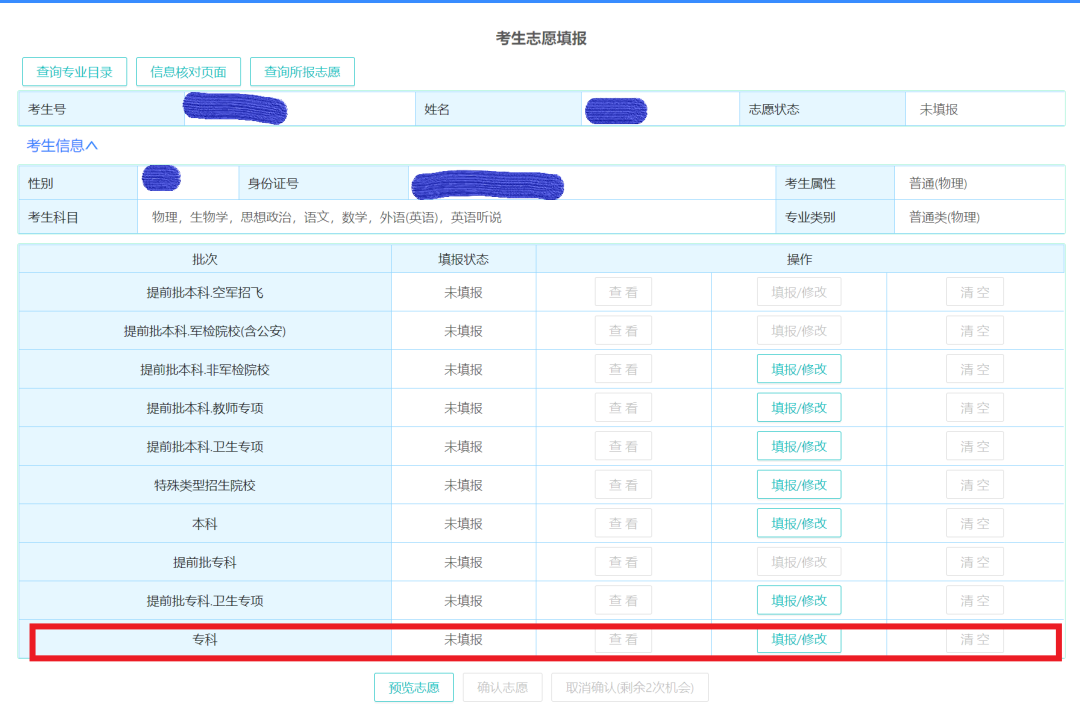The width and height of the screenshot is (1080, 721).
Task: Select the 特殊类型招生院校 batch name
Action: (x=205, y=485)
